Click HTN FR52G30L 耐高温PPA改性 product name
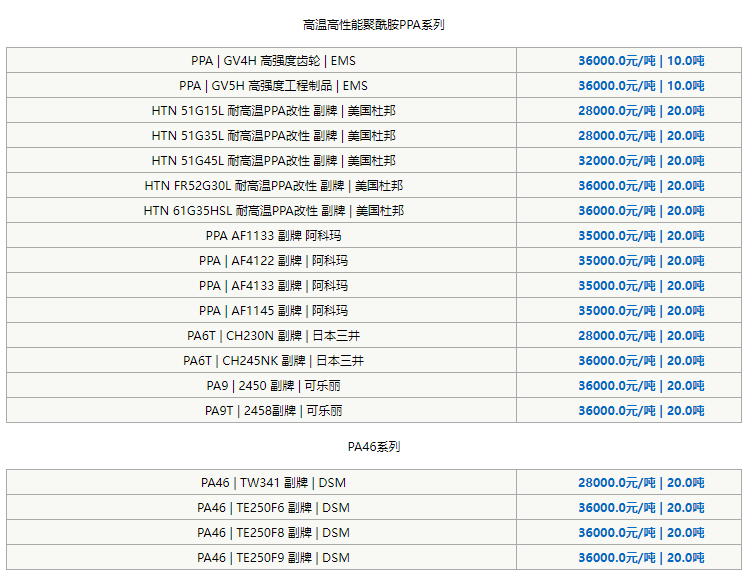750x577 pixels. 274,186
